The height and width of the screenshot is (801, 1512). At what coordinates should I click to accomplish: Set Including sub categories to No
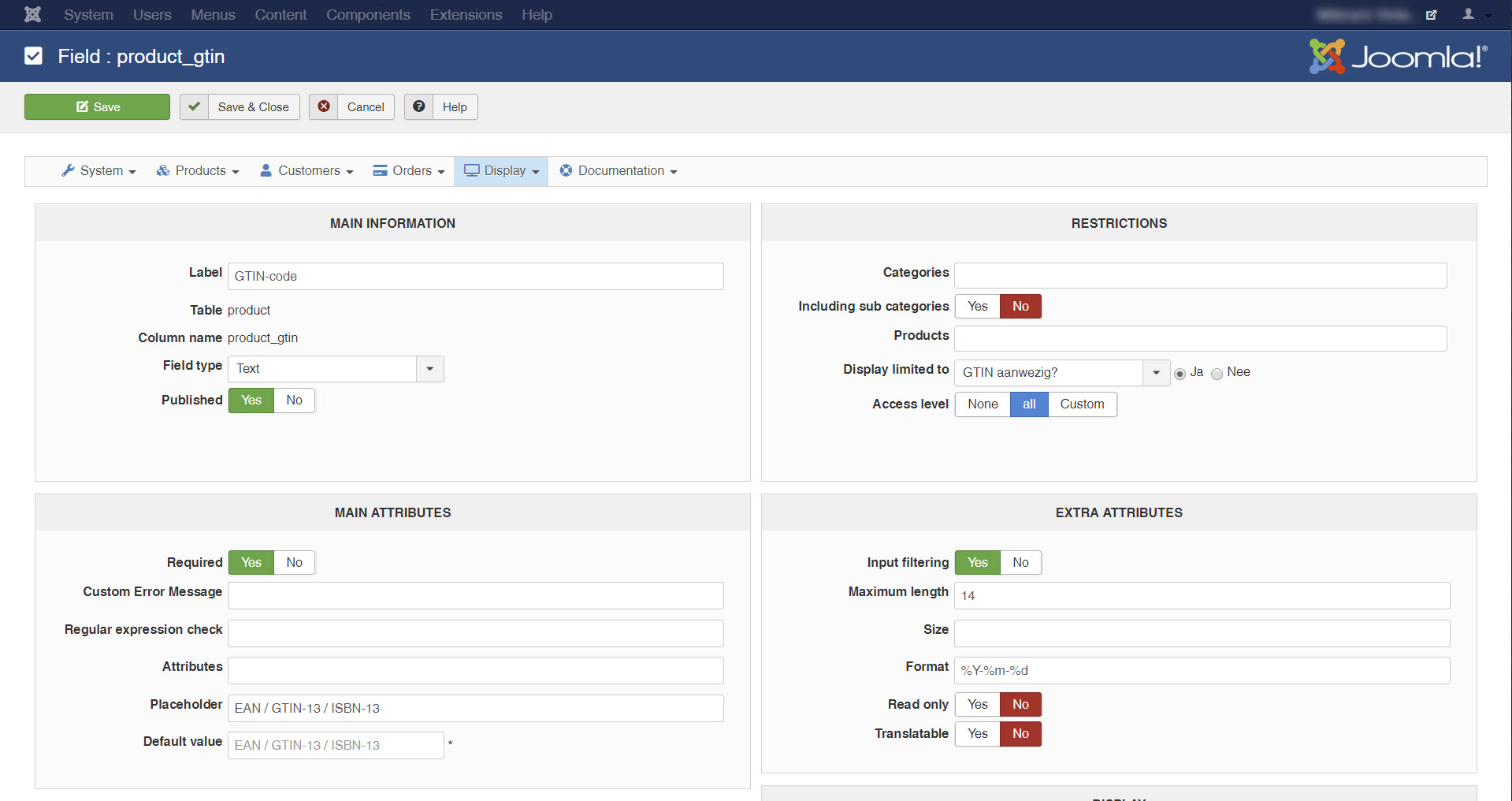1021,307
